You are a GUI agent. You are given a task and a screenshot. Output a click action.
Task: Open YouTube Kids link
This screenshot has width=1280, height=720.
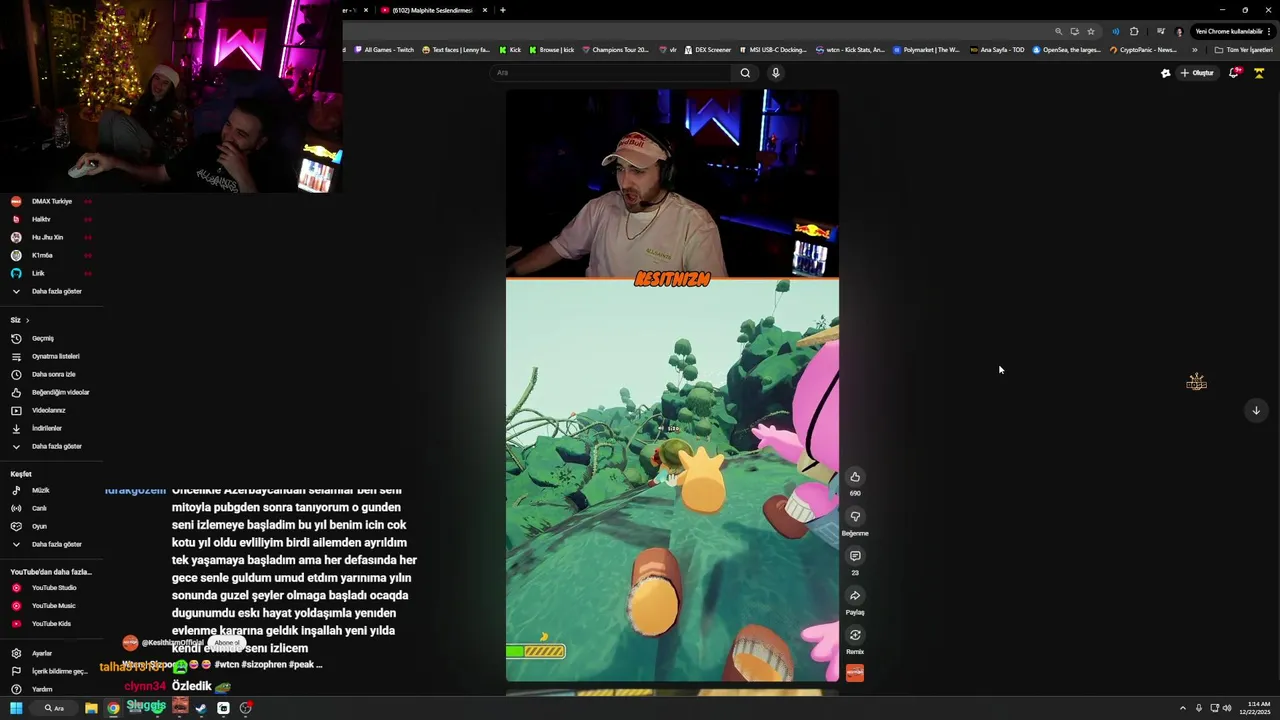52,624
